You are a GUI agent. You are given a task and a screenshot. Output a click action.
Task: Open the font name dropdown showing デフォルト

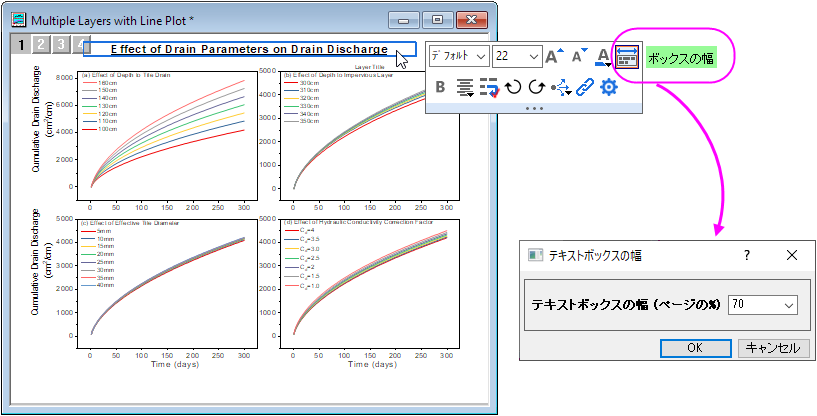click(459, 56)
